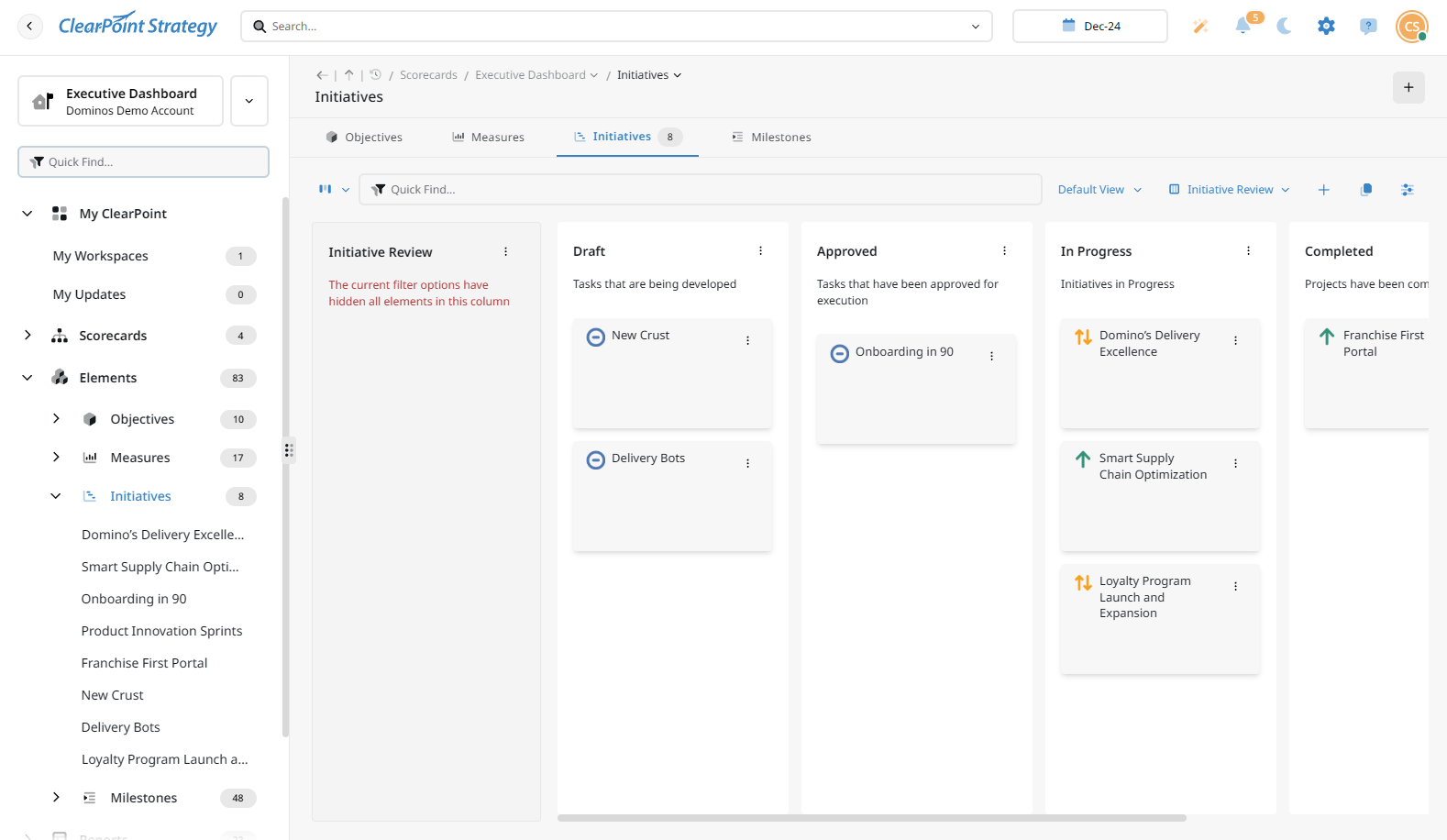Select the Initiatives tab

tap(627, 138)
